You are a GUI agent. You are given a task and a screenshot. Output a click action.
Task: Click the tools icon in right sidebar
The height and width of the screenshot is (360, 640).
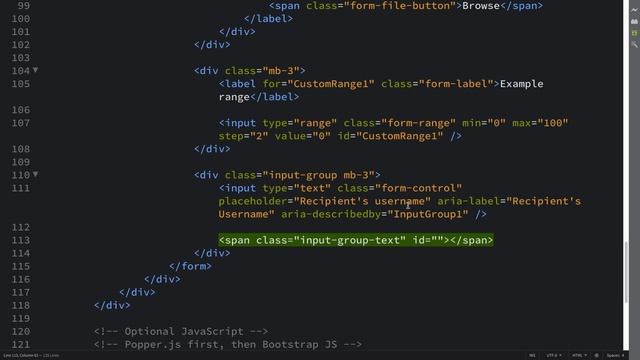(634, 44)
